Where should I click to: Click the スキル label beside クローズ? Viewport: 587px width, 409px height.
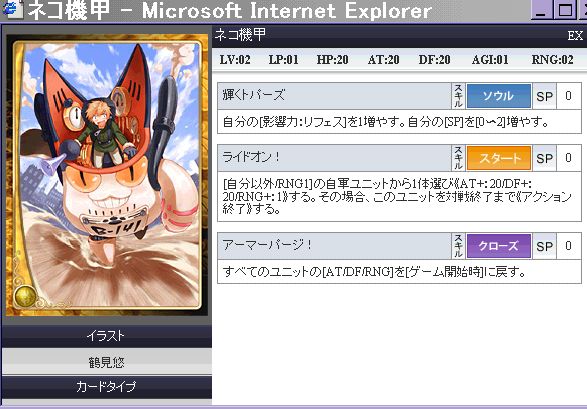(x=459, y=246)
